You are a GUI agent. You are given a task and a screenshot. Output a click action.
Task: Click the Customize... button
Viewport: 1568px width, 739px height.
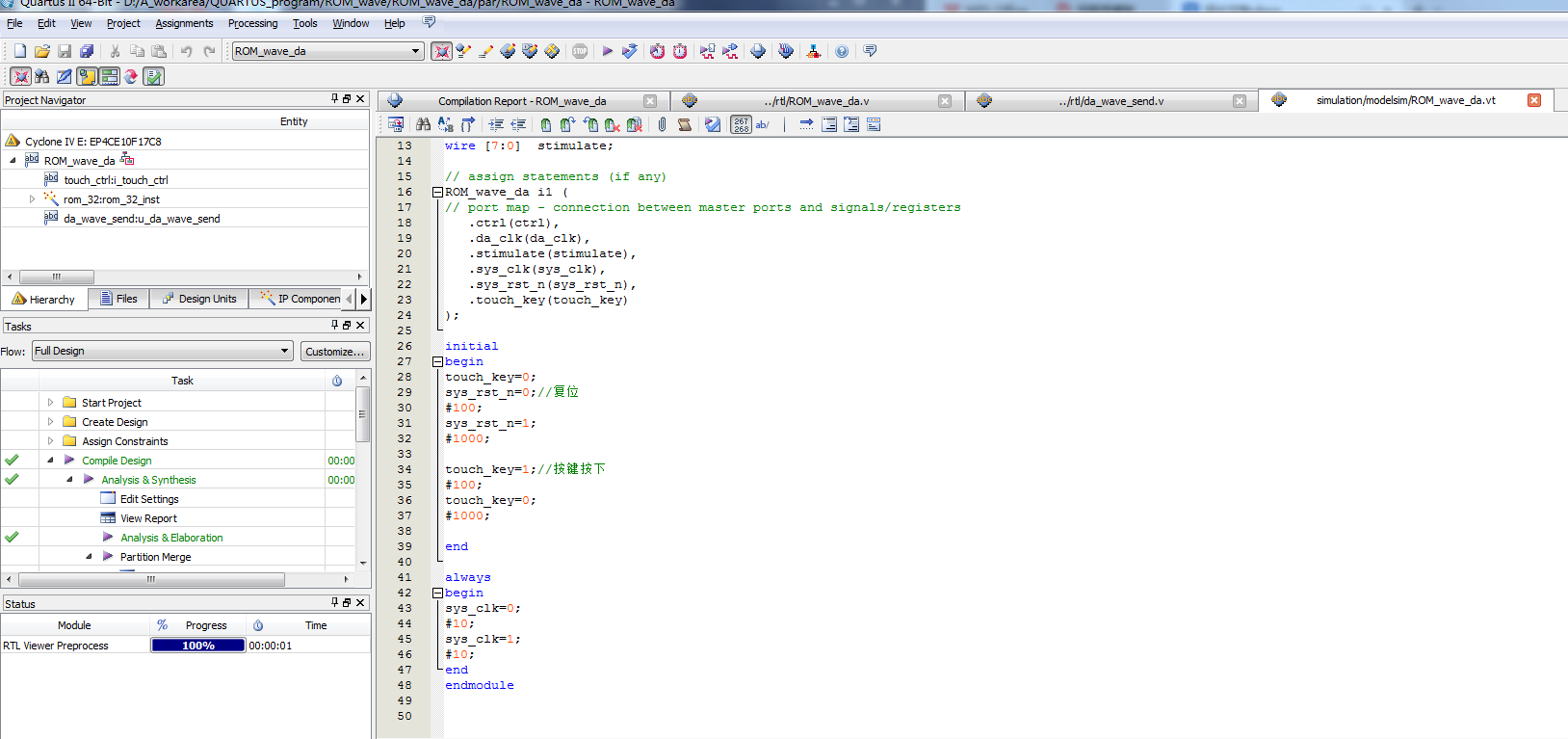coord(335,352)
